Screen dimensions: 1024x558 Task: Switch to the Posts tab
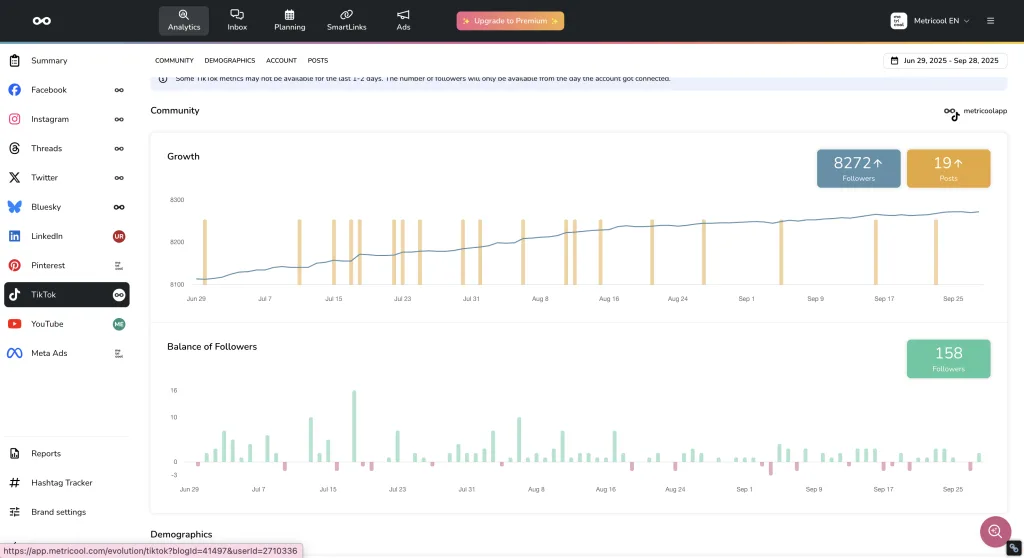pyautogui.click(x=318, y=61)
